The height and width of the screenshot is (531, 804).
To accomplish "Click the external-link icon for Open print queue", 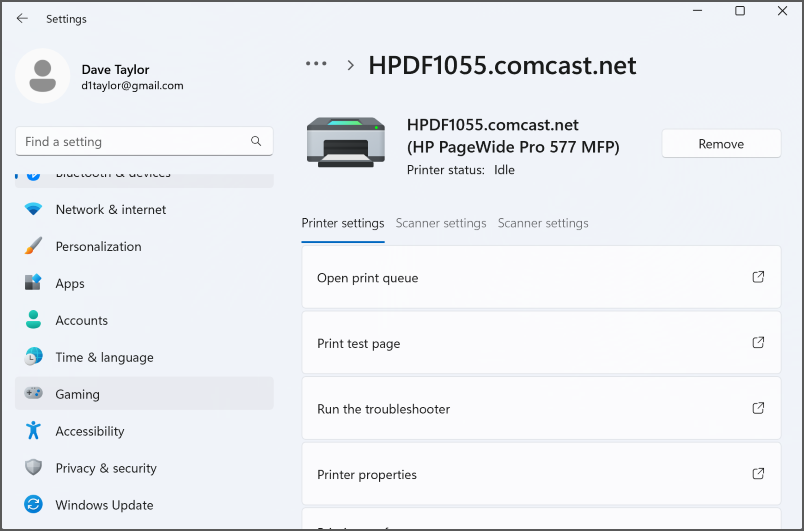I will 758,277.
